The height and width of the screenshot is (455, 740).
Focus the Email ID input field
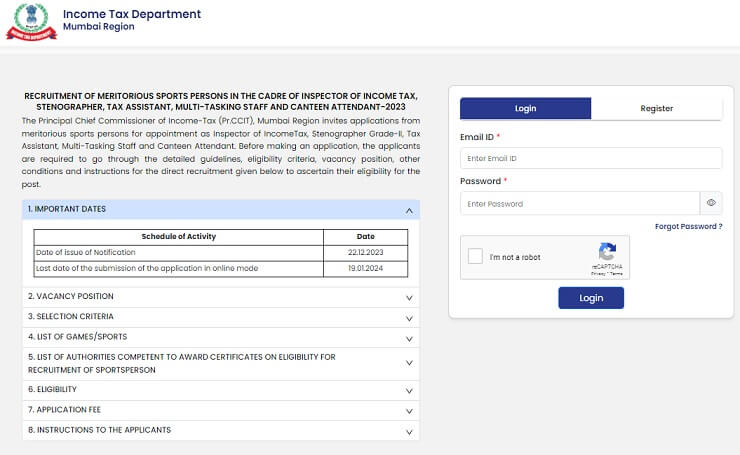point(591,158)
